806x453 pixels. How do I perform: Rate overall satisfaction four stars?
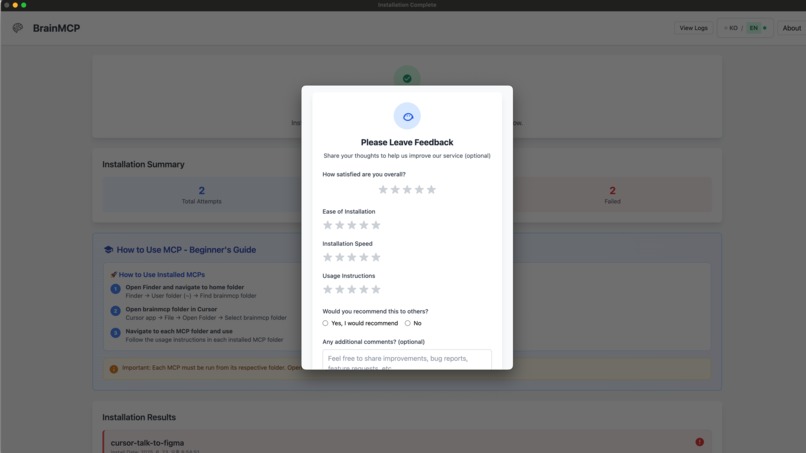click(x=419, y=190)
